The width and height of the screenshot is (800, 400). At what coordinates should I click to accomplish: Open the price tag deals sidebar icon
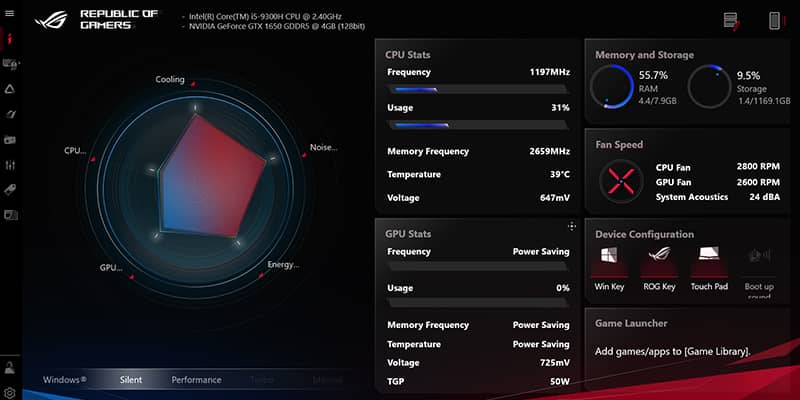10,189
